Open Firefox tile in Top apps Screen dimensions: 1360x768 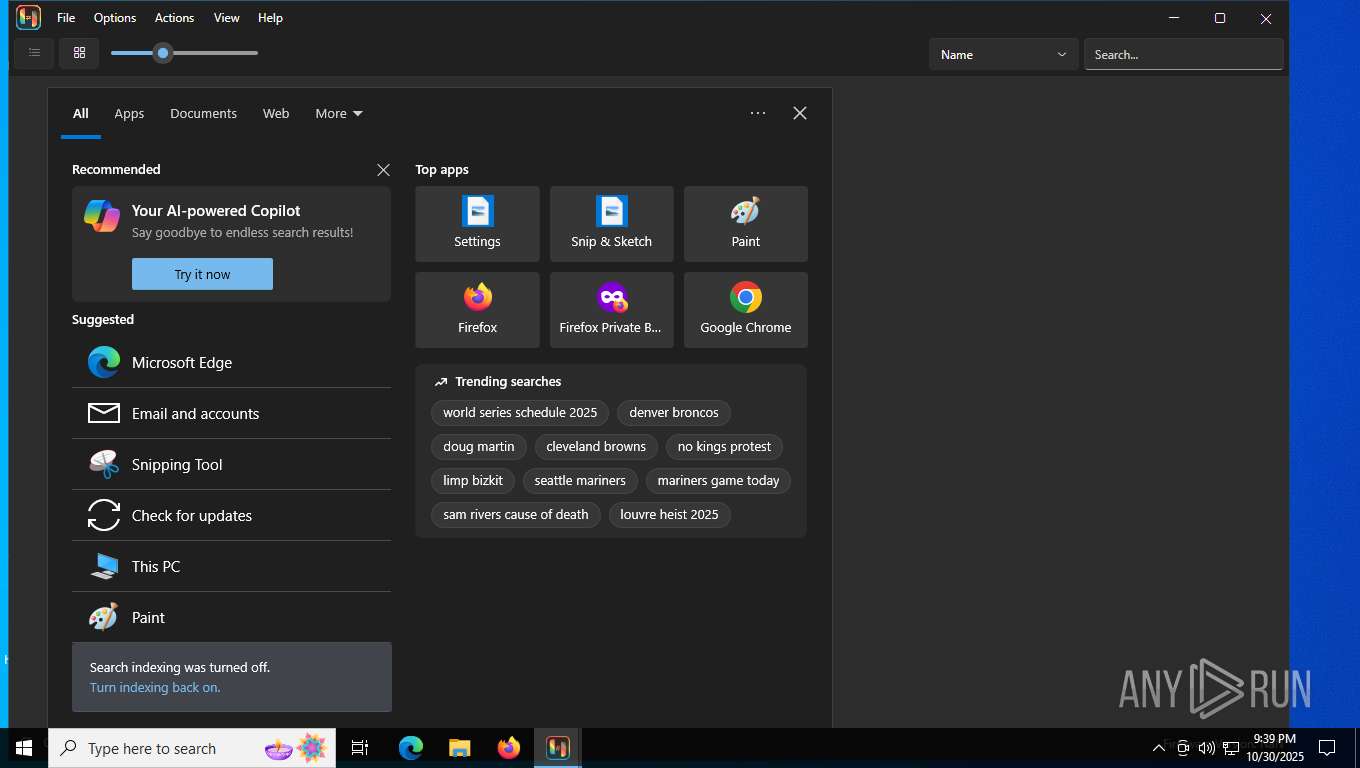477,310
